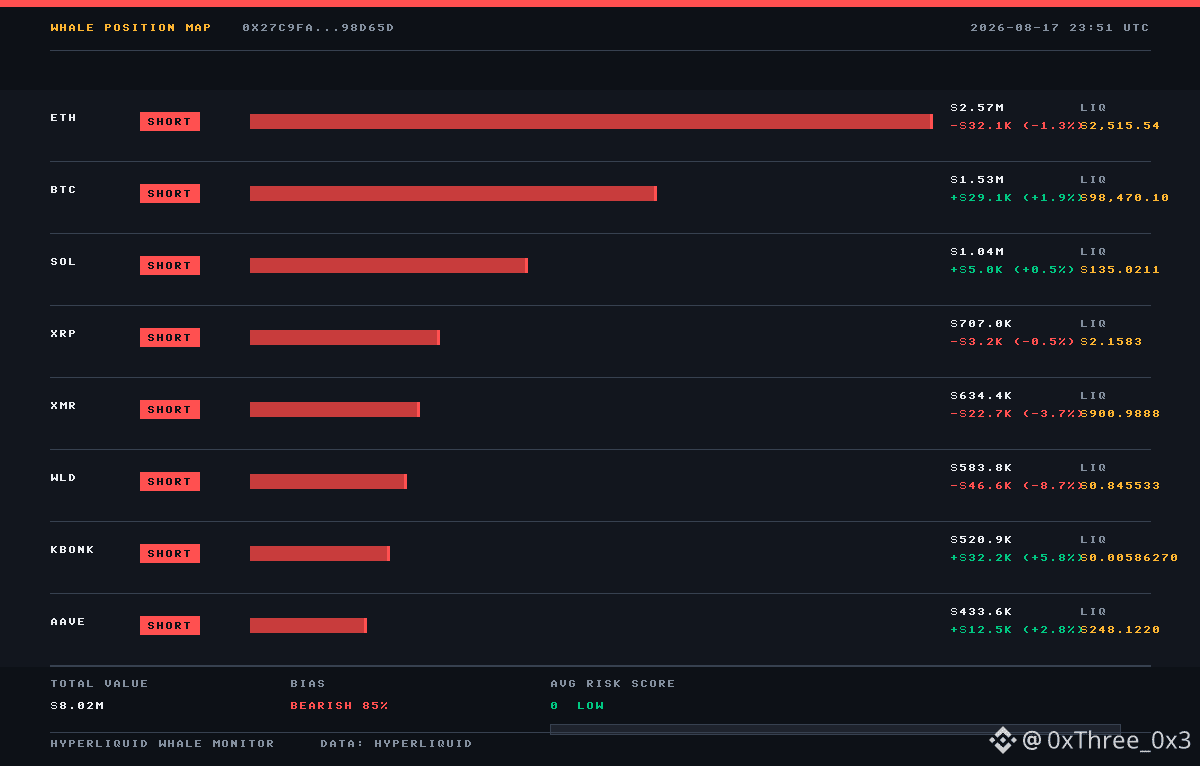Click the AVG RISK SCORE heading

click(x=613, y=684)
